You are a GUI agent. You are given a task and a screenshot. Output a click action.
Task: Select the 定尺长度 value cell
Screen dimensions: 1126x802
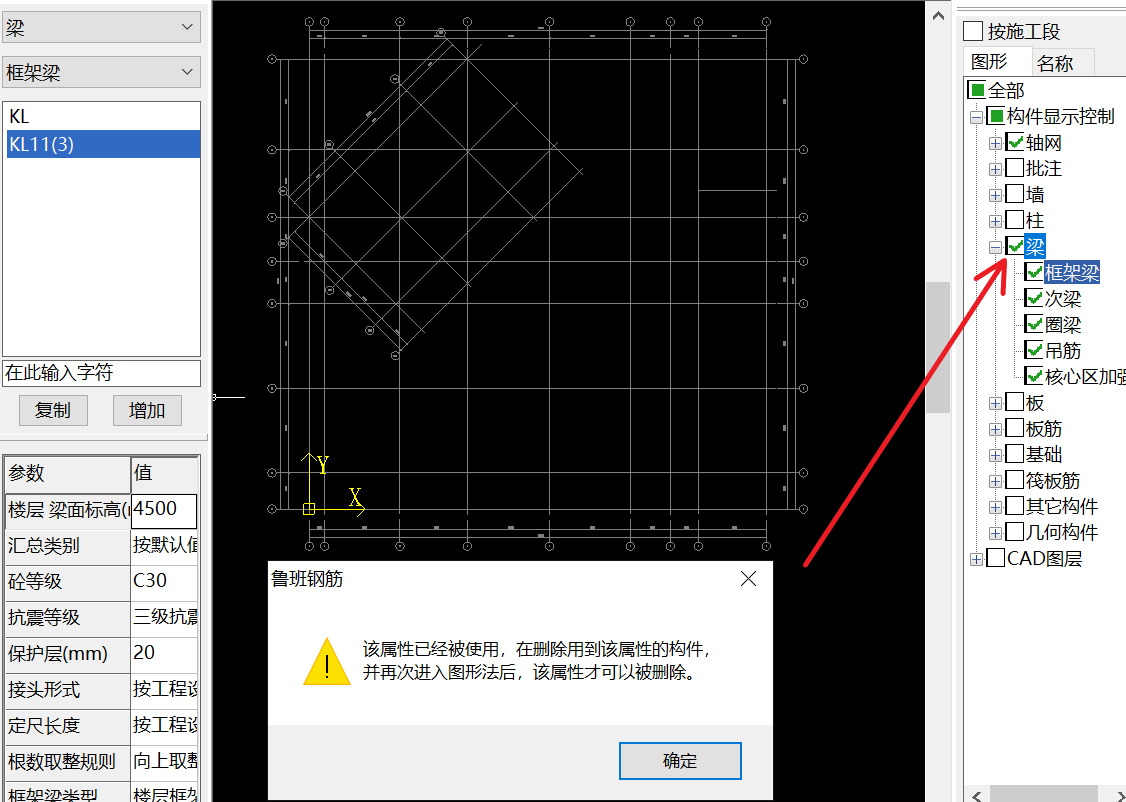(x=164, y=725)
